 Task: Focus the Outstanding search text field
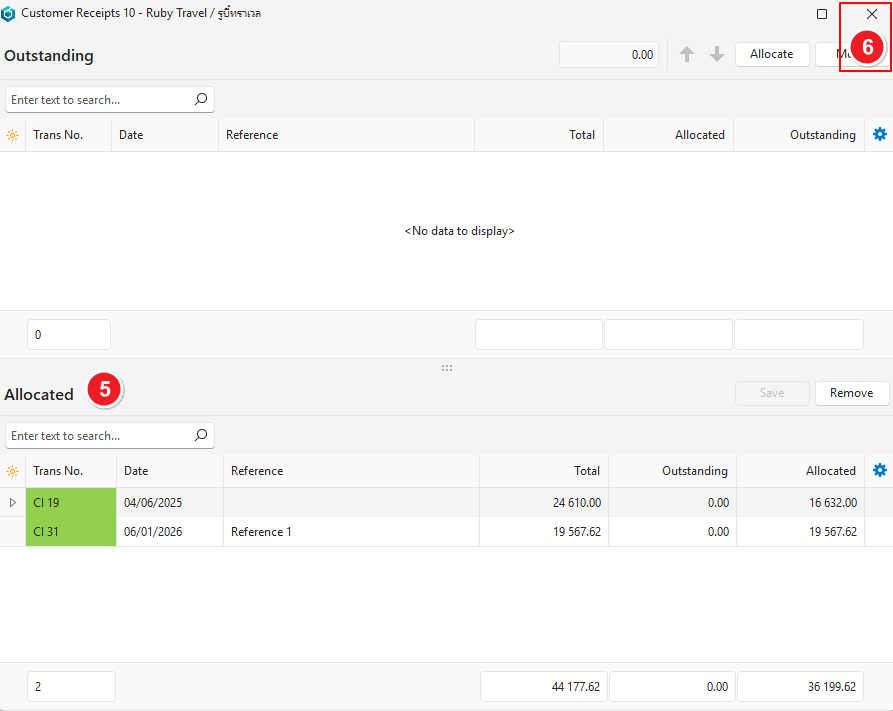point(98,100)
